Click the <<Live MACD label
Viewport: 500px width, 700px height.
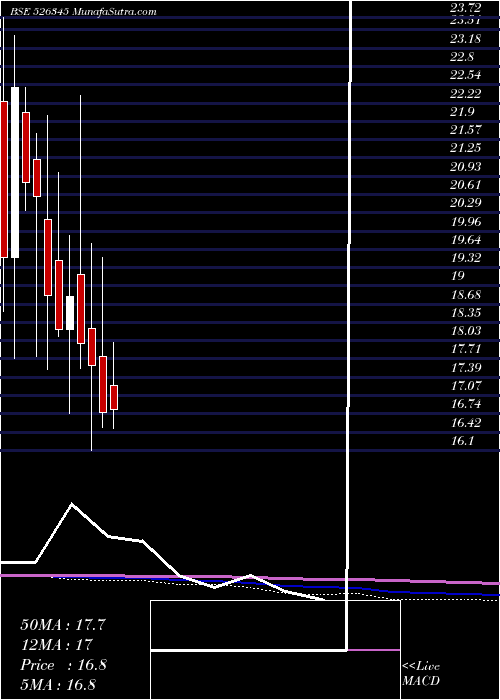pos(421,673)
